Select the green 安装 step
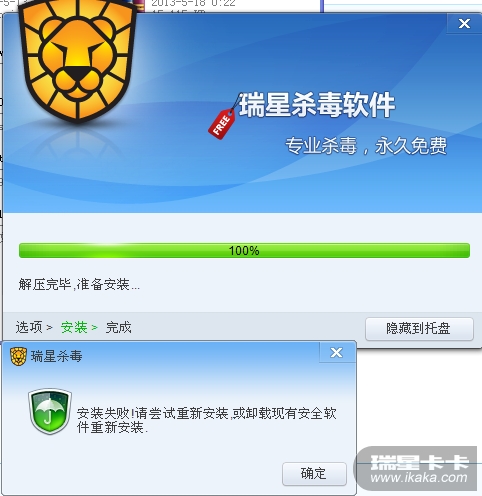This screenshot has height=496, width=482. point(74,327)
